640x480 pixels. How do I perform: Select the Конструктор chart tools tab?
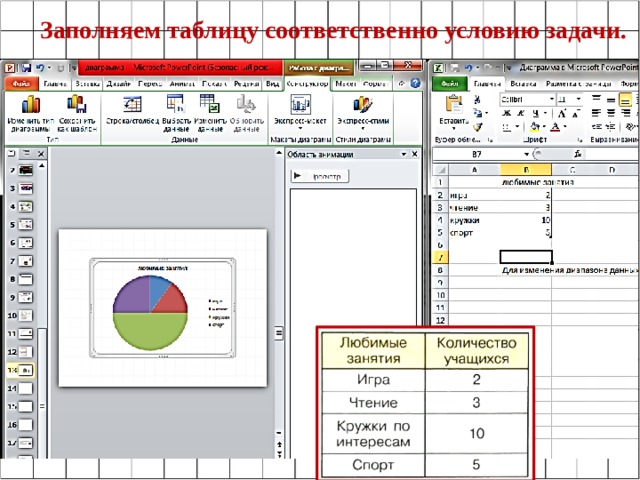[x=307, y=84]
